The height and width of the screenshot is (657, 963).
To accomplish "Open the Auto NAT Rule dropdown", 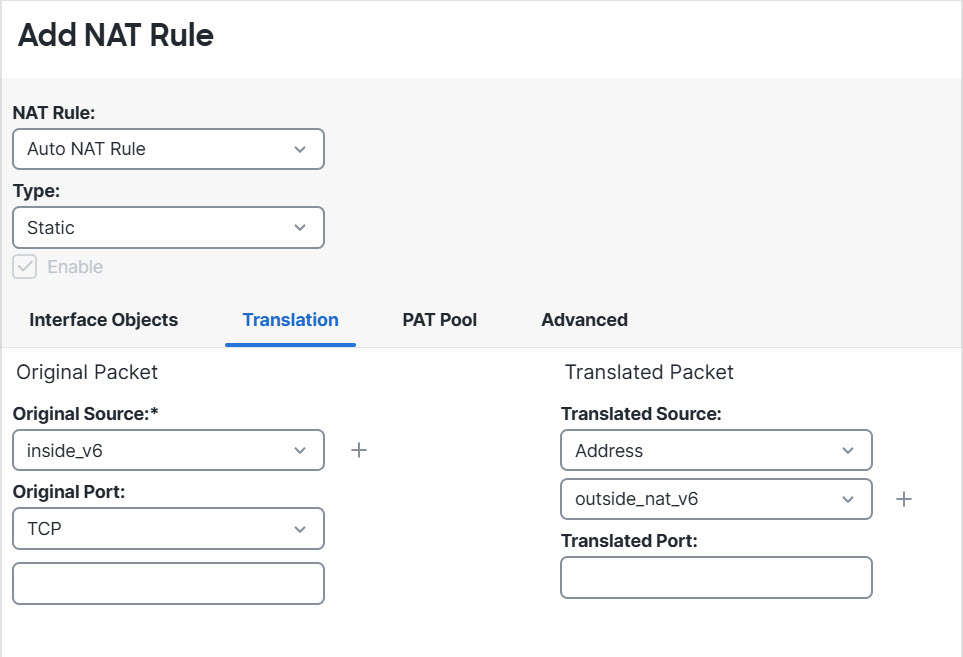I will [x=168, y=149].
